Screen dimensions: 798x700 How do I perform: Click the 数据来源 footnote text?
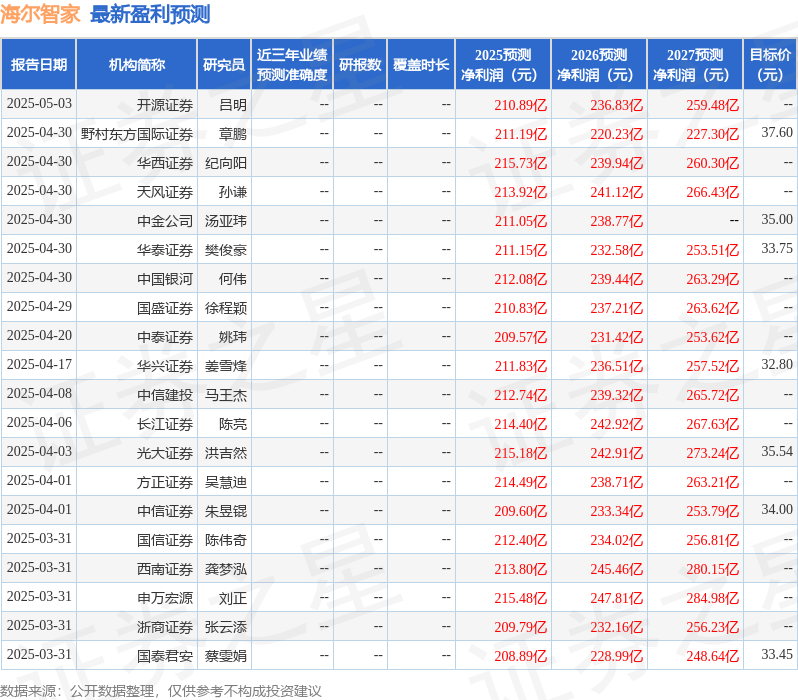161,690
